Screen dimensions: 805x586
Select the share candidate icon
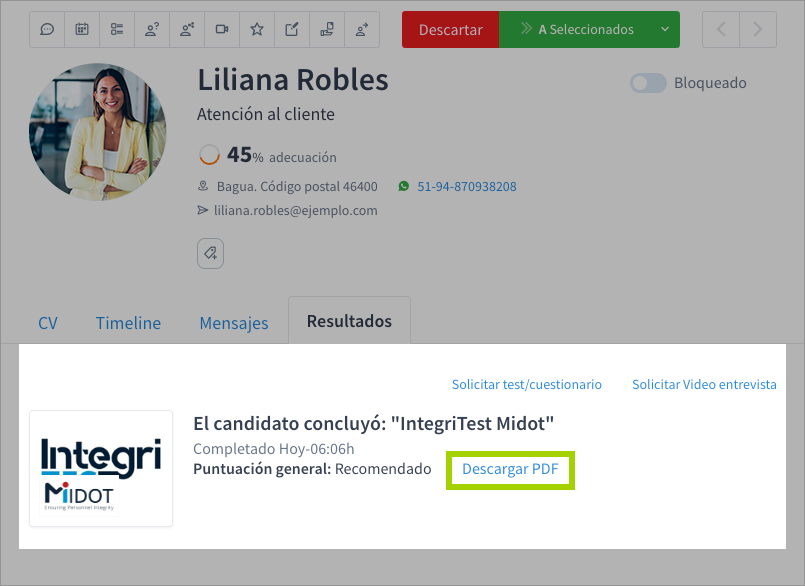pos(187,30)
